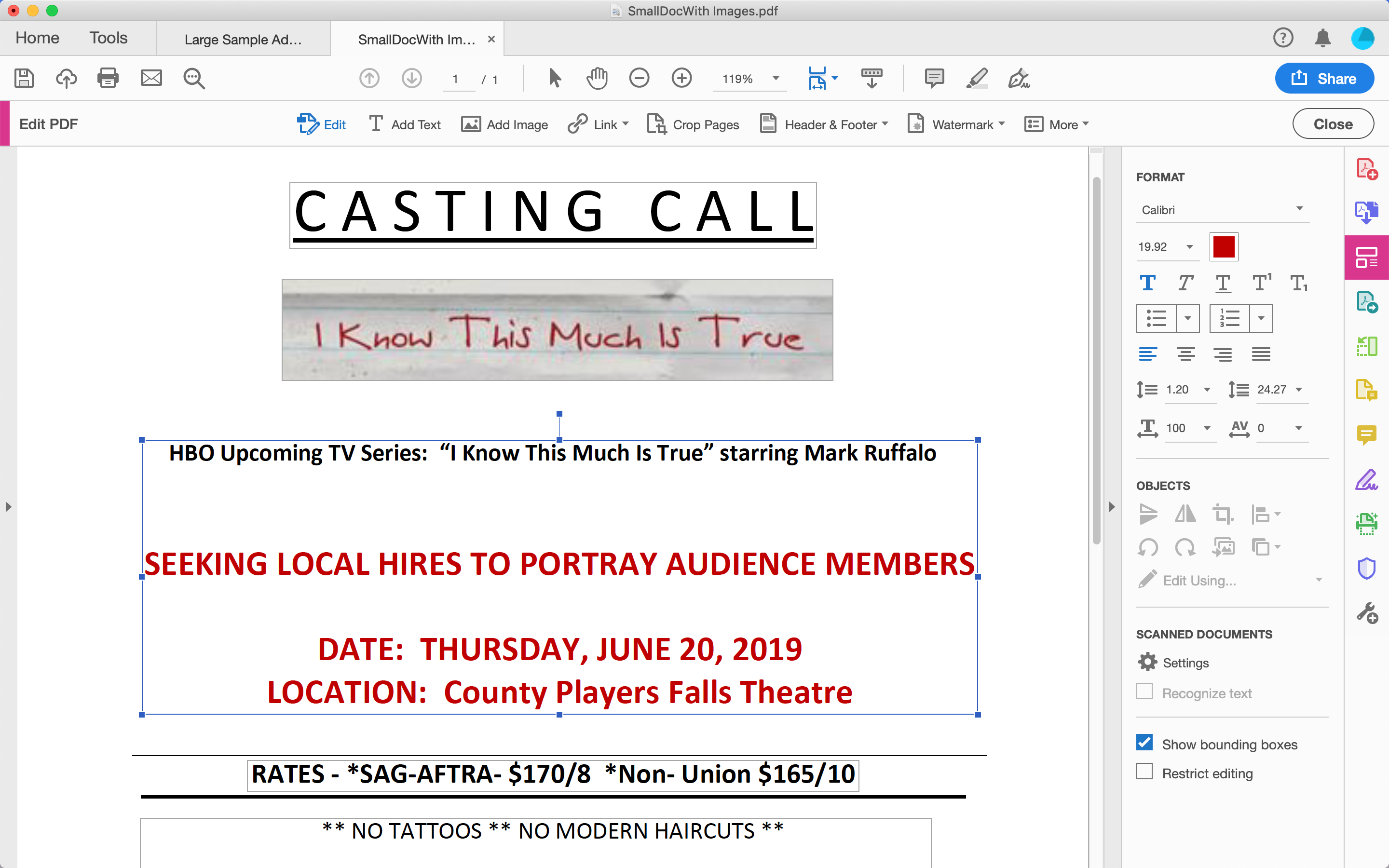The image size is (1389, 868).
Task: Go to previous page arrow icon
Action: click(369, 78)
